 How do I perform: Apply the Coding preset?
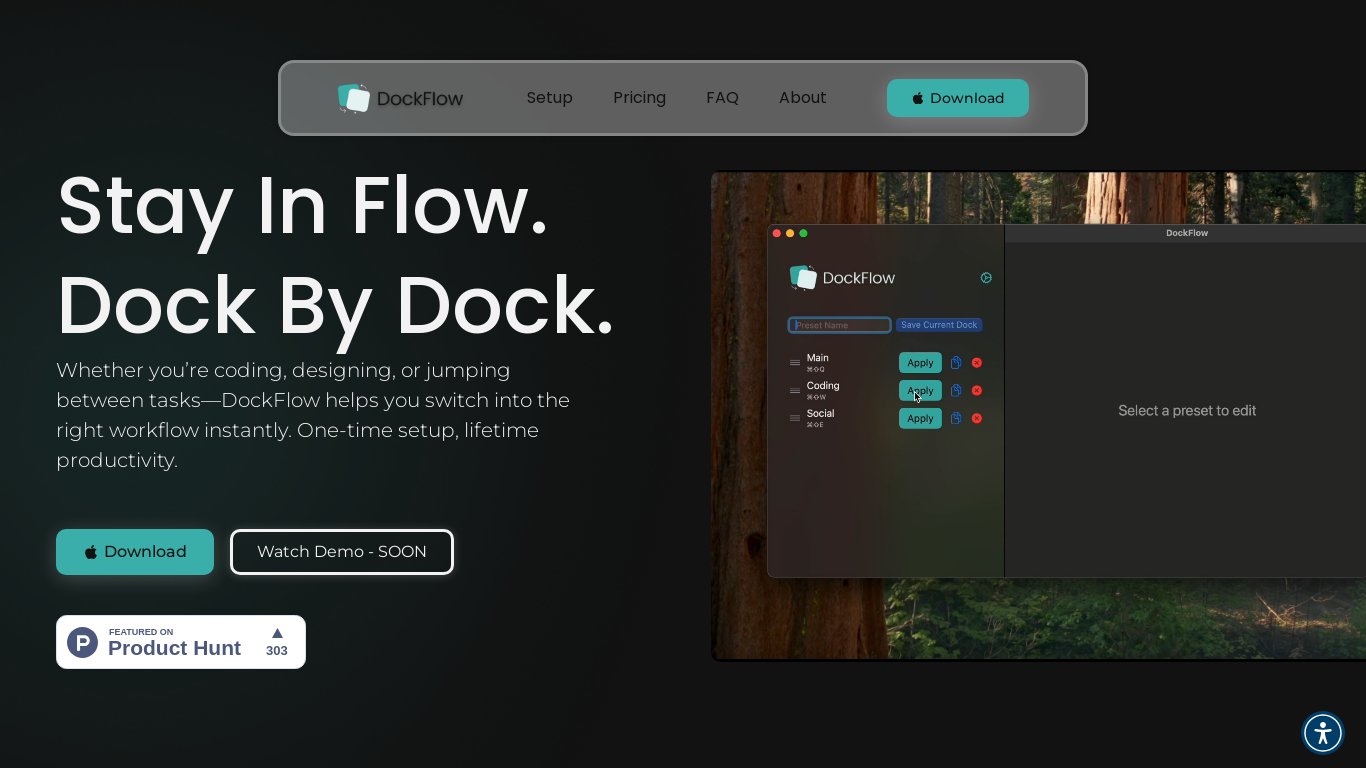coord(920,391)
